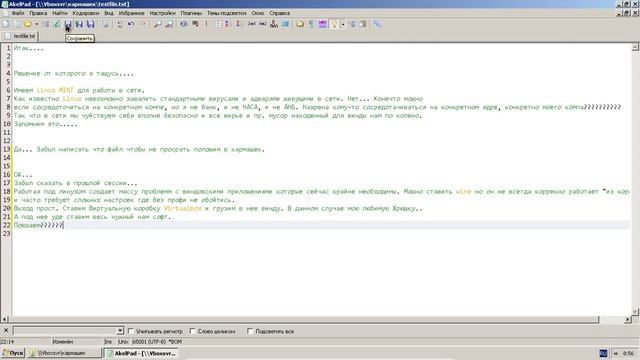The width and height of the screenshot is (640, 360).
Task: Click the Redo arrow icon
Action: 142,24
